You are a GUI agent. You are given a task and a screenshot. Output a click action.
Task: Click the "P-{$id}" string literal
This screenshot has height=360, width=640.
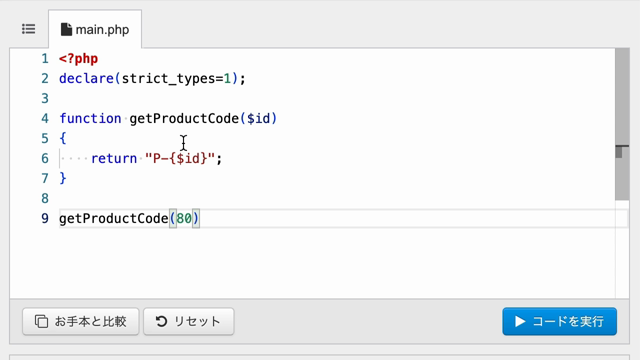[x=180, y=158]
